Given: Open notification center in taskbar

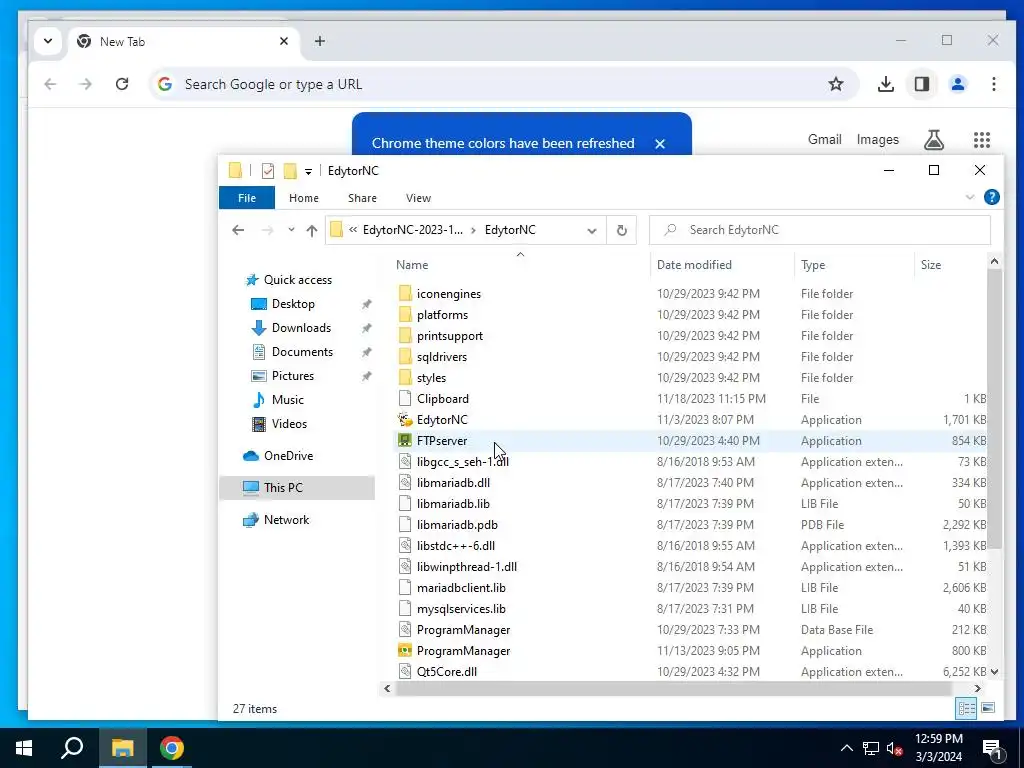Looking at the screenshot, I should (992, 749).
